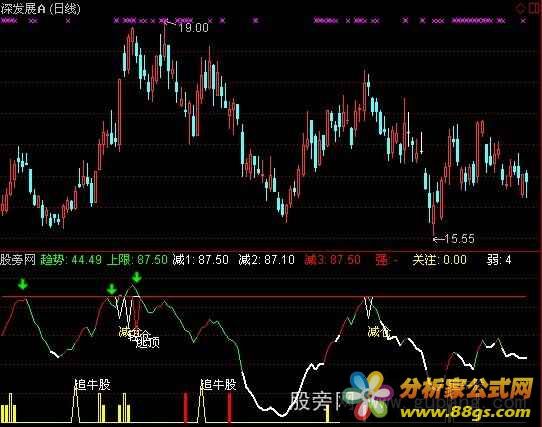Click the arrow pointing to the 15.55 low
This screenshot has height=427, width=542.
[438, 239]
